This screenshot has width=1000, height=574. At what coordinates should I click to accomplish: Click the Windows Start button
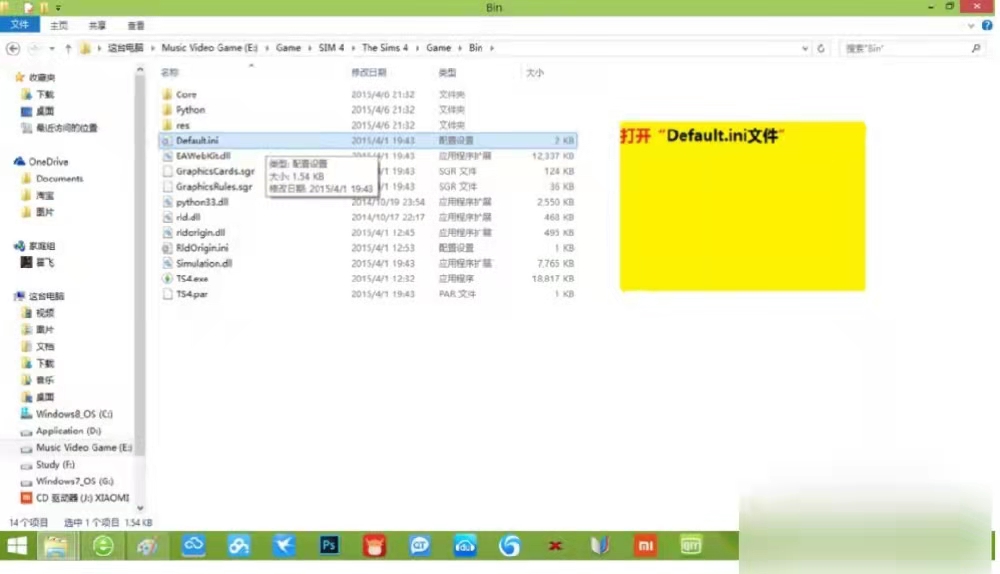17,546
